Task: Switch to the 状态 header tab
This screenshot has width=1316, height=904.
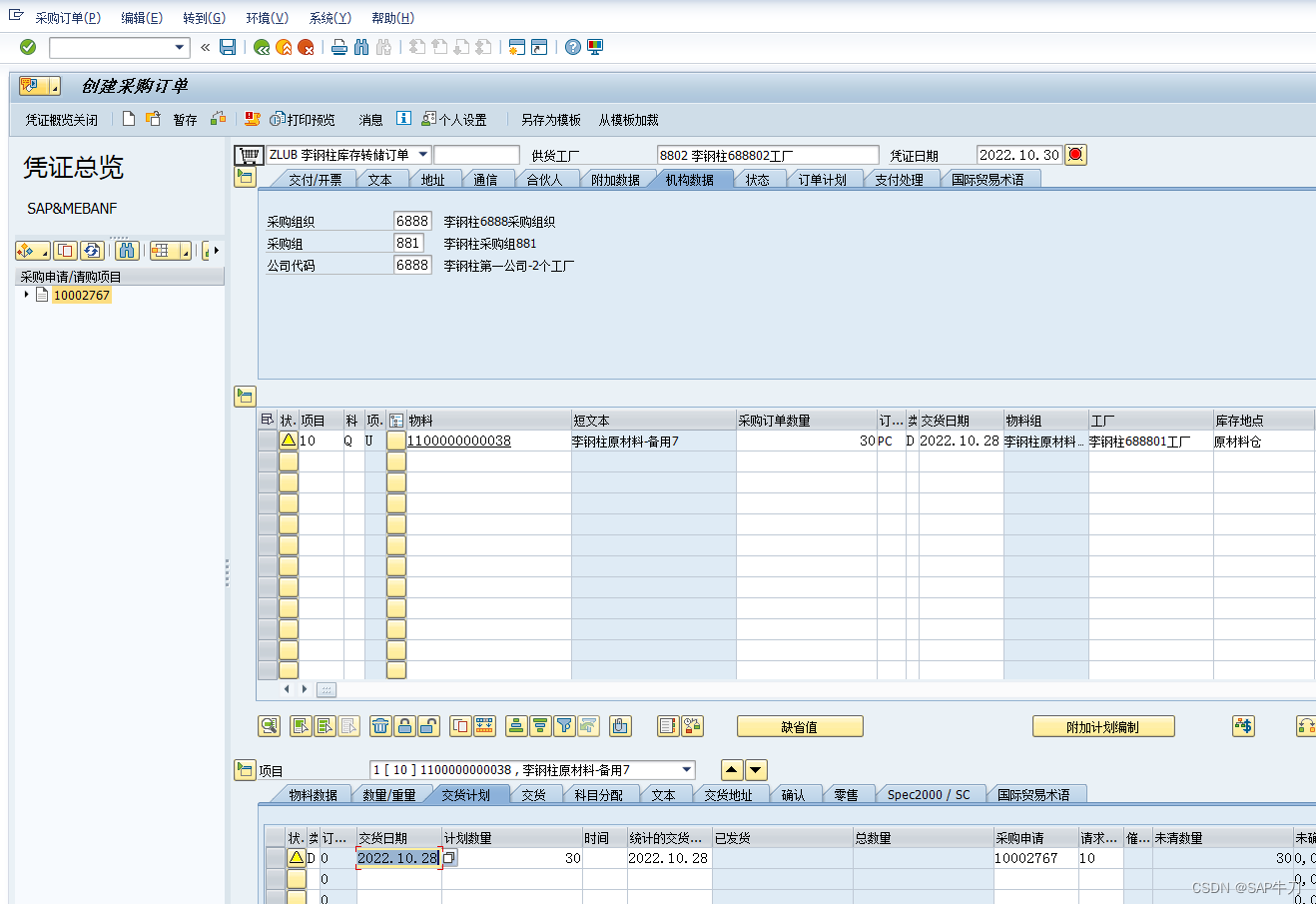Action: 758,180
